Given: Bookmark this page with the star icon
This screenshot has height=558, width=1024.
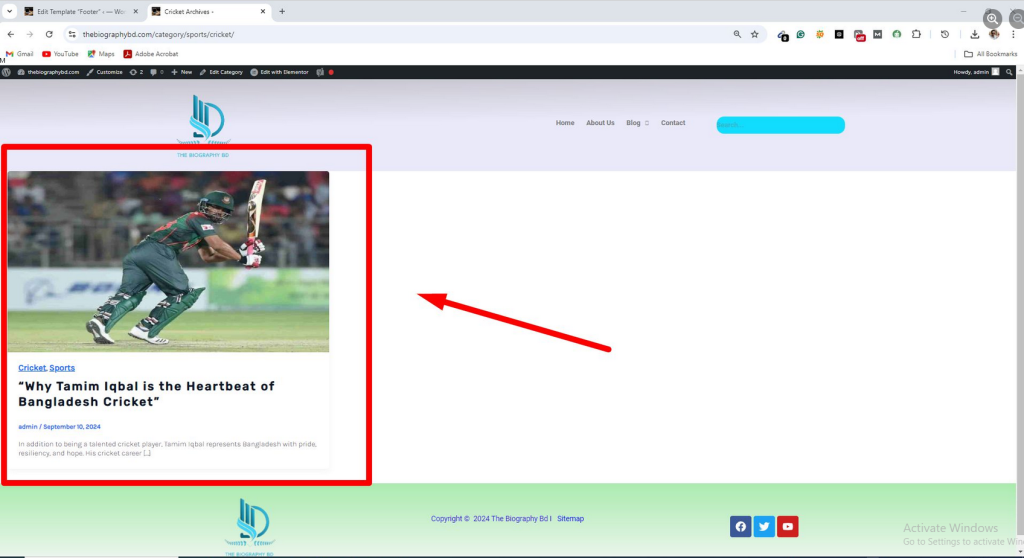Looking at the screenshot, I should point(755,34).
